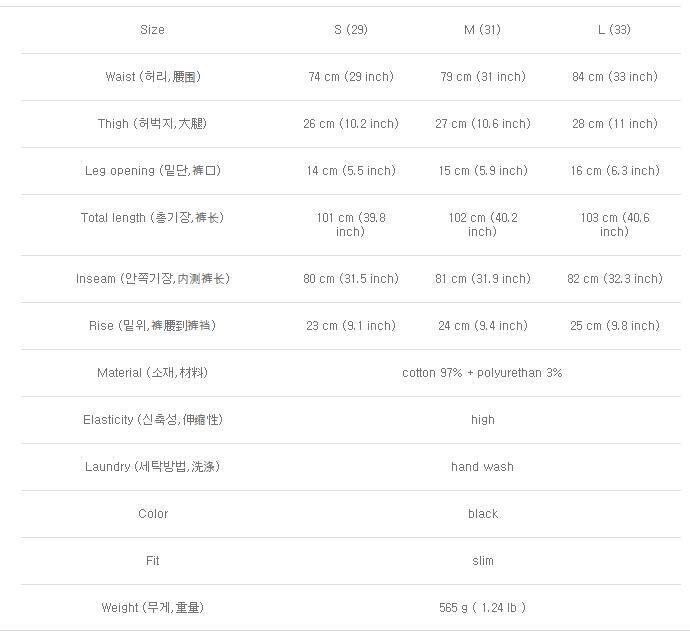
Task: Click the Thigh row label
Action: 152,124
